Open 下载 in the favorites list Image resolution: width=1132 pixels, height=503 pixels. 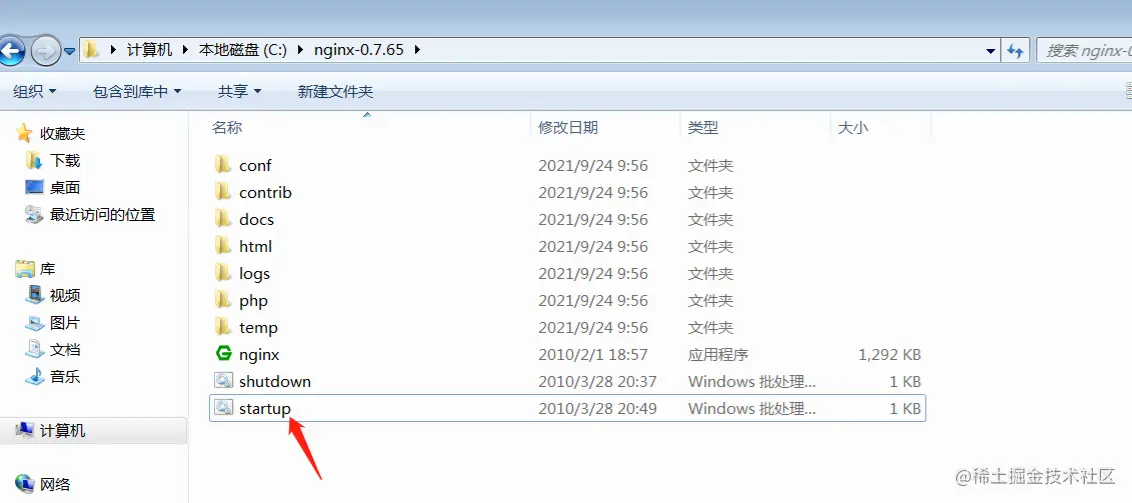65,160
